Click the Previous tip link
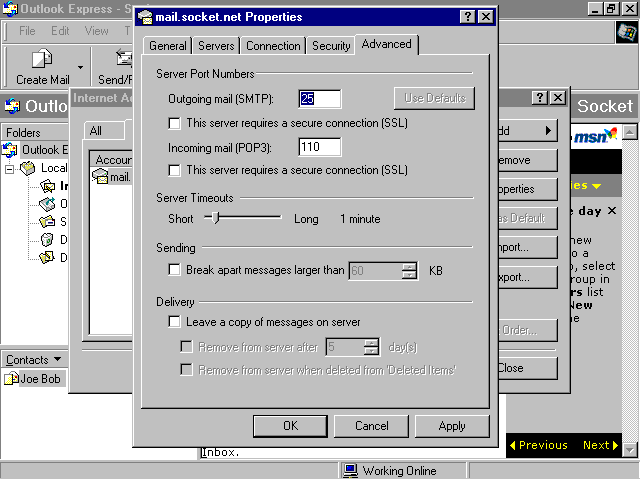 [x=539, y=445]
